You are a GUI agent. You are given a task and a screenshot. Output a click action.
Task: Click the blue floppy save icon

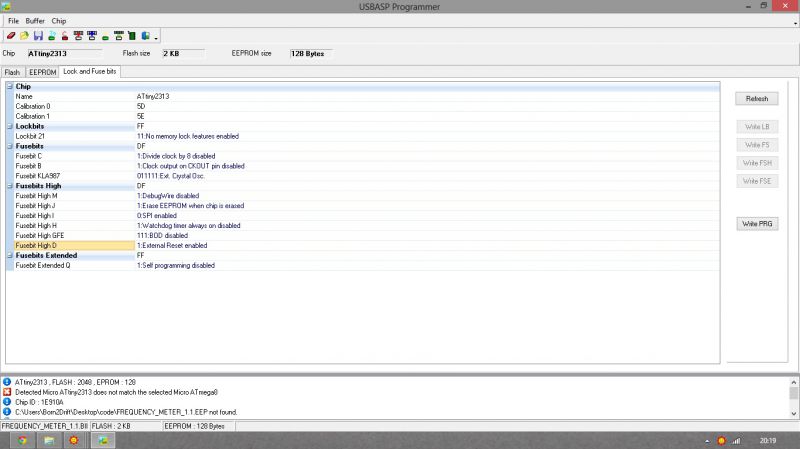(x=38, y=36)
